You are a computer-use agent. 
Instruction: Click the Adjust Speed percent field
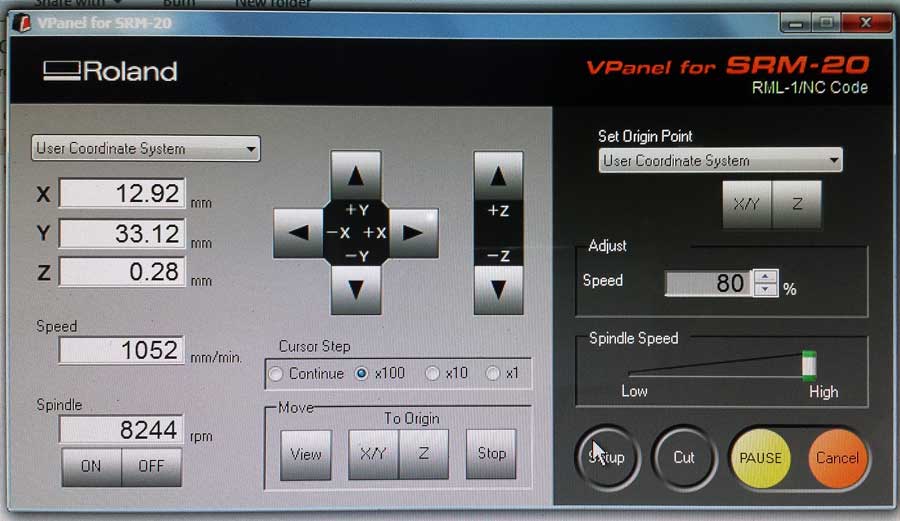point(708,283)
